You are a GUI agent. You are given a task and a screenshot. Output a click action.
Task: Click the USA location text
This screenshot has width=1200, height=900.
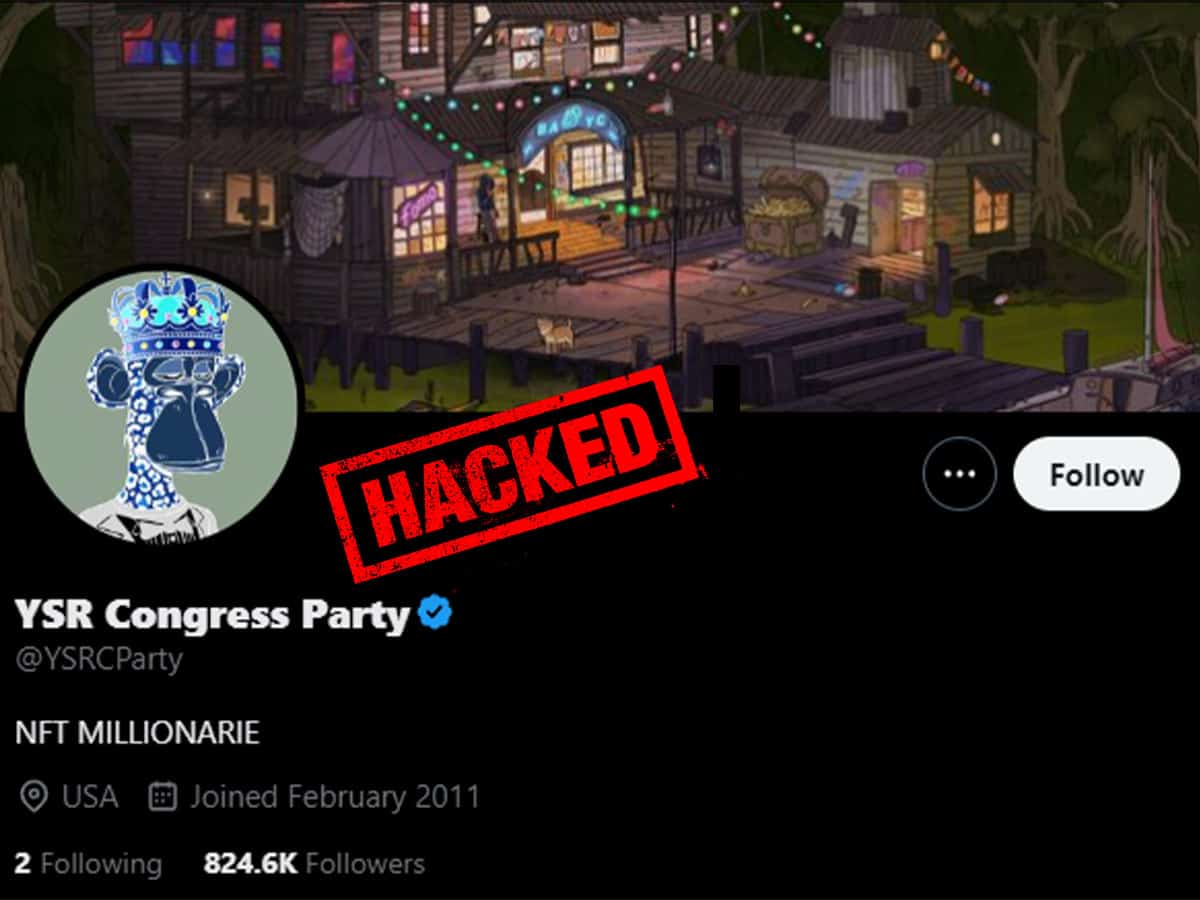[x=90, y=797]
